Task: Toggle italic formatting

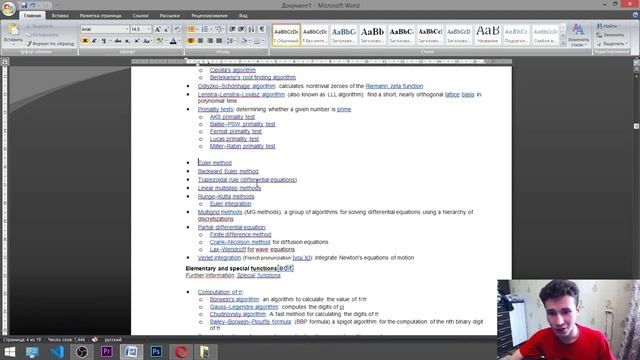Action: (94, 41)
